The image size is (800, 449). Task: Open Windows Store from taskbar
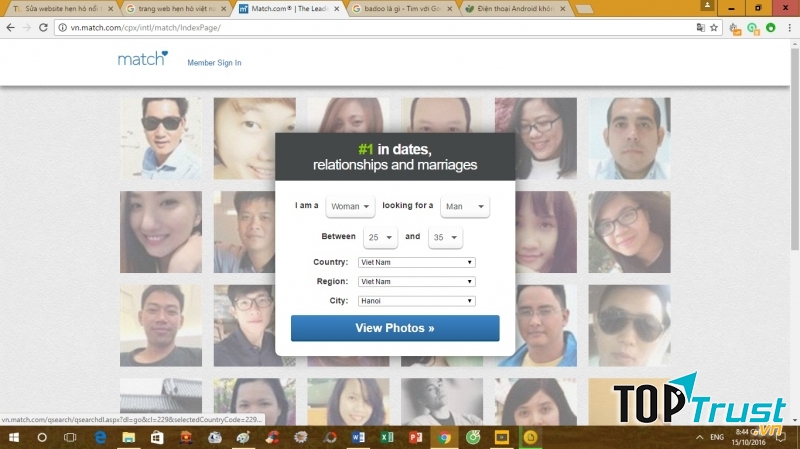[x=157, y=437]
